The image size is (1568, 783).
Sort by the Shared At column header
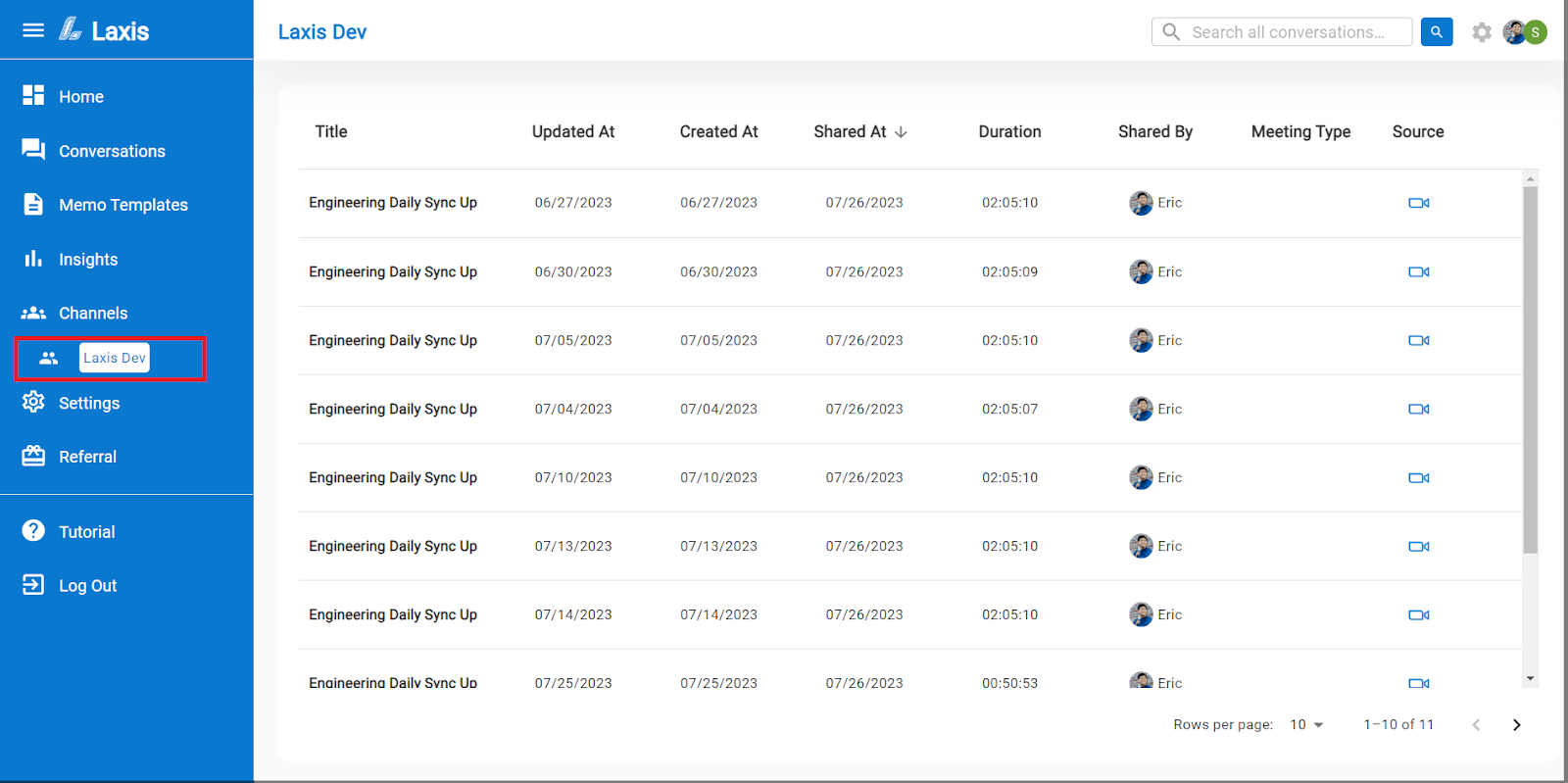(850, 131)
